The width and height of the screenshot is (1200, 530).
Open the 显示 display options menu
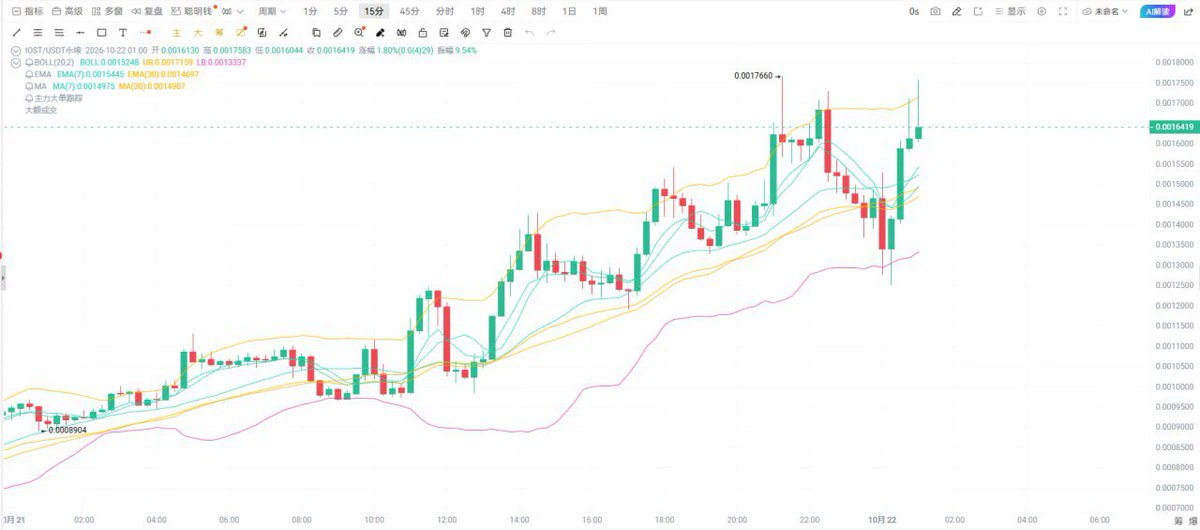click(x=1010, y=11)
